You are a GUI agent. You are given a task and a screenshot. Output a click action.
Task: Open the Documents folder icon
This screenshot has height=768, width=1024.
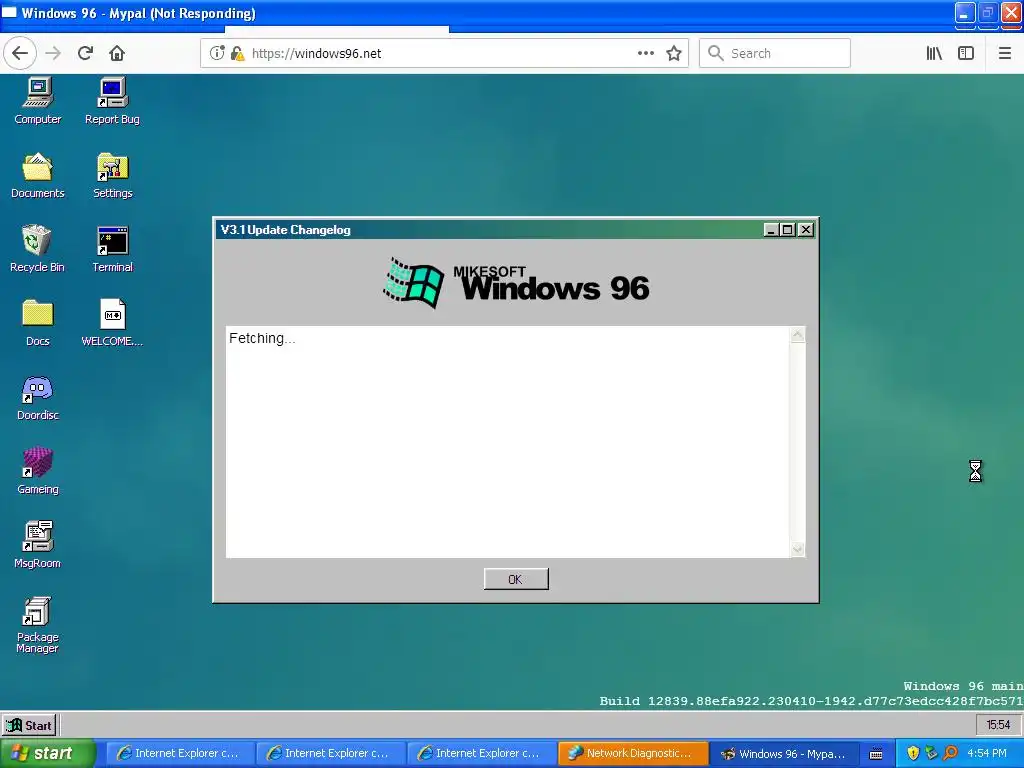38,175
